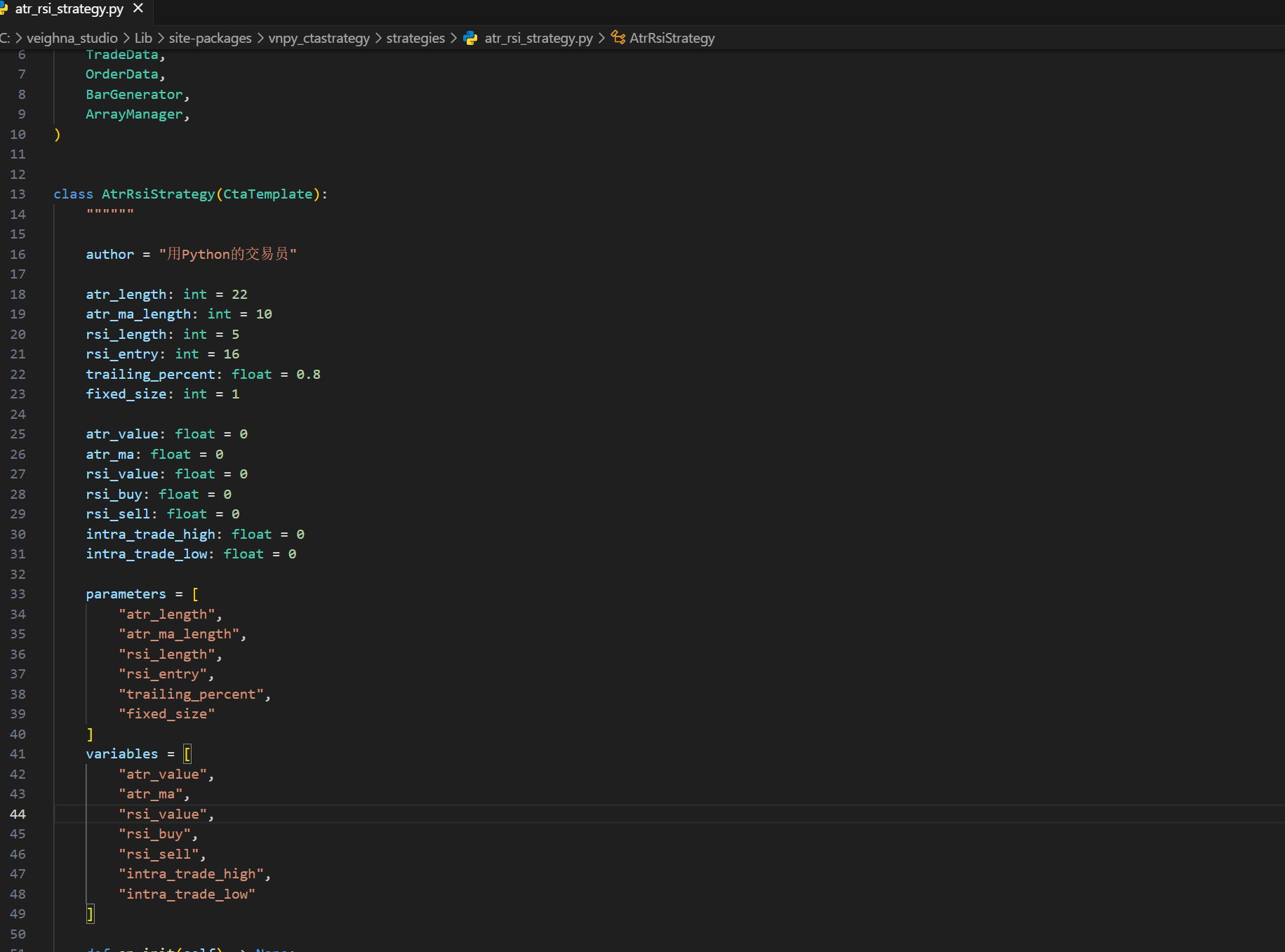1285x952 pixels.
Task: Close the atr_rsi_strategy.py editor tab
Action: point(138,8)
